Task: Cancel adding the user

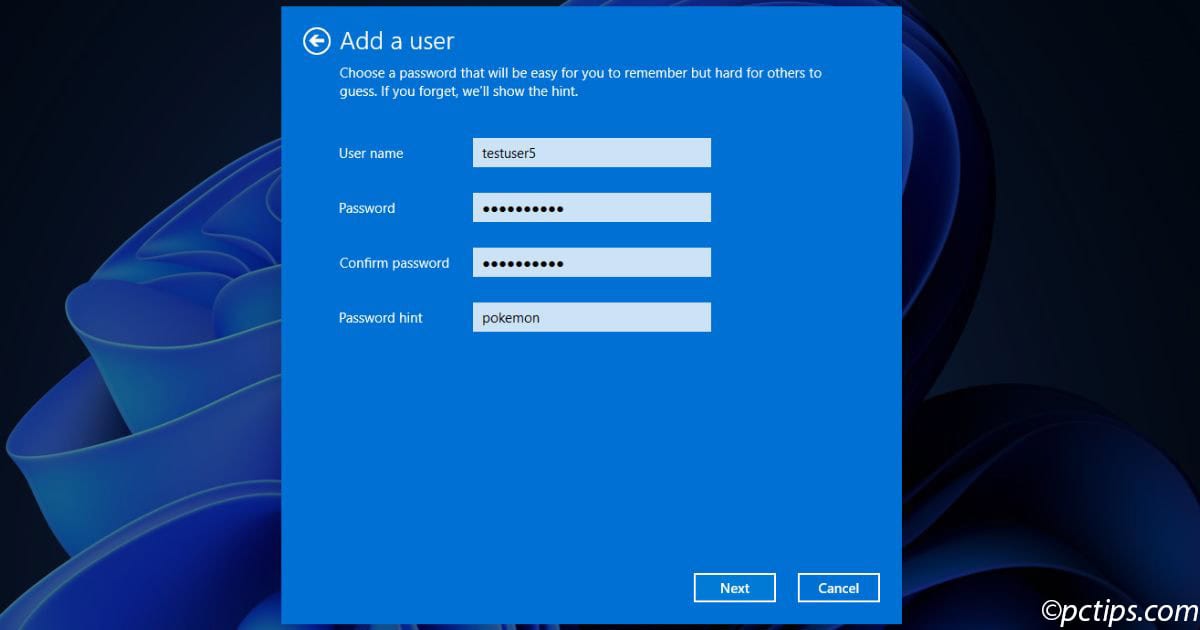Action: click(839, 588)
